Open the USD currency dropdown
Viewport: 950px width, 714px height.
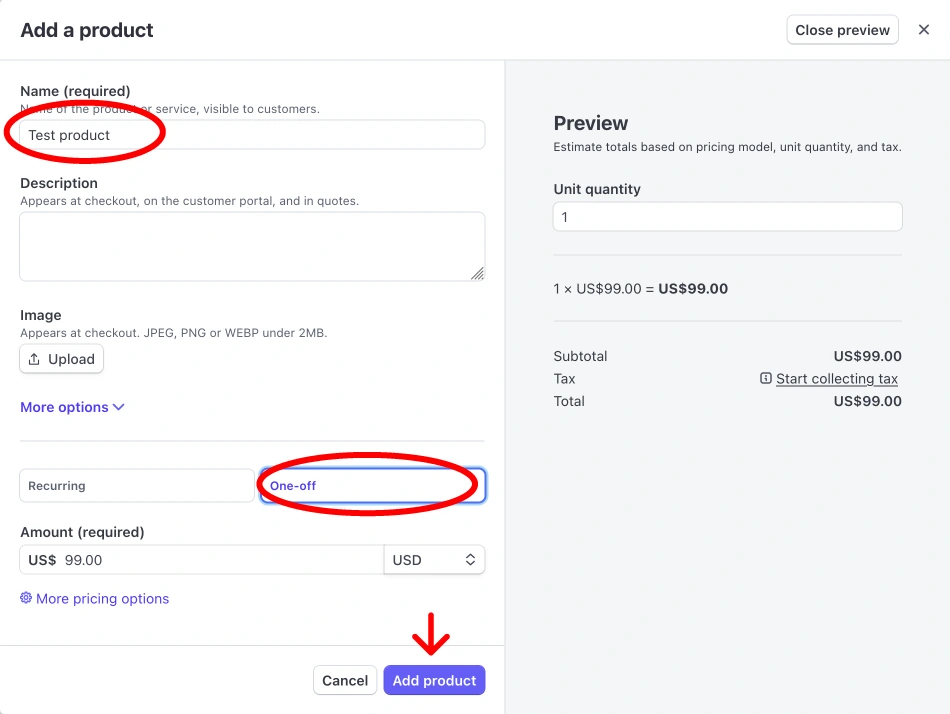click(434, 560)
